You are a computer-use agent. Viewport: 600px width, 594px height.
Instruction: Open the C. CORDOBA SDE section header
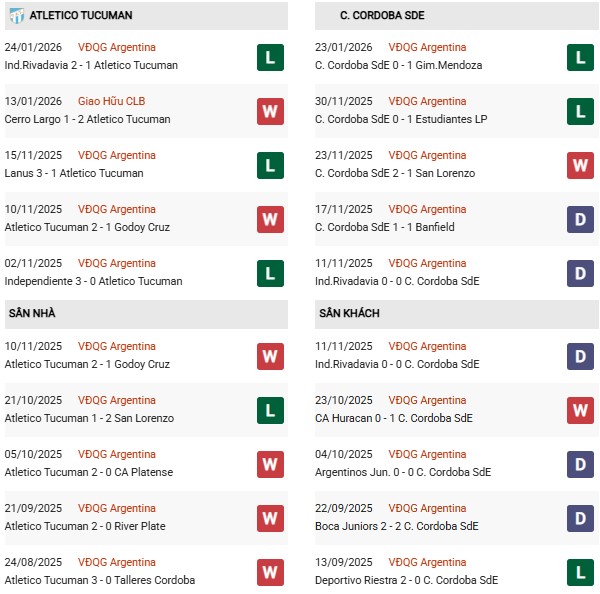(x=382, y=16)
